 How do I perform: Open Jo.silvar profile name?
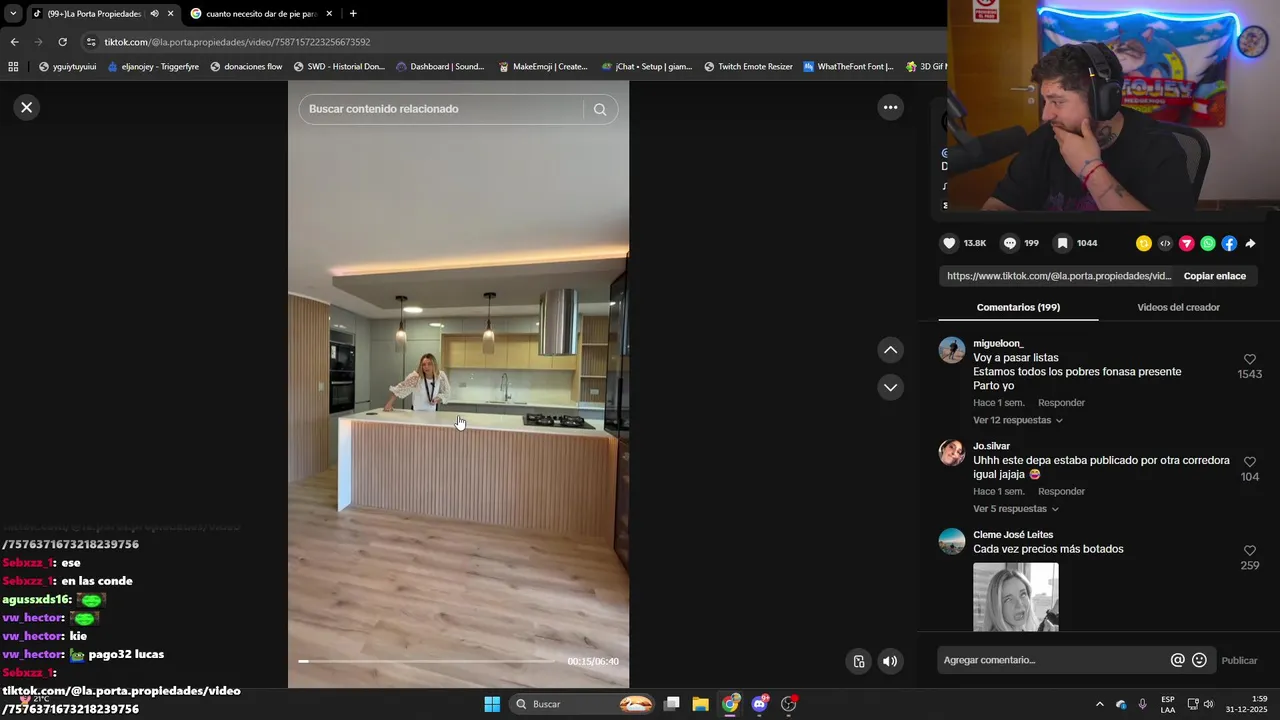point(991,446)
